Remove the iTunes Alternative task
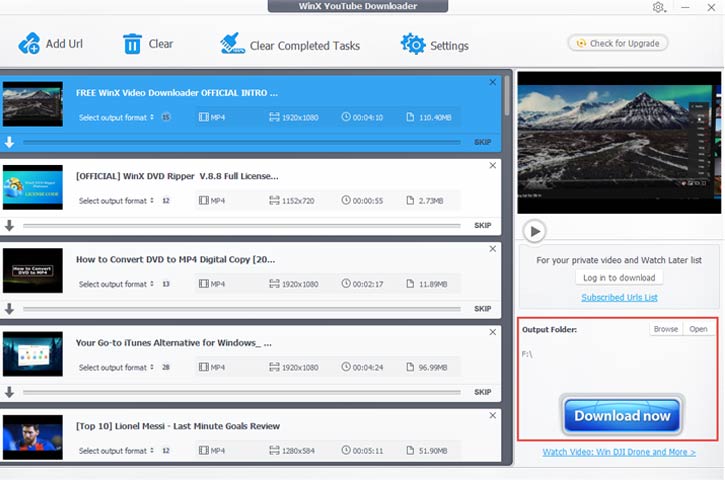Image resolution: width=725 pixels, height=482 pixels. 492,332
